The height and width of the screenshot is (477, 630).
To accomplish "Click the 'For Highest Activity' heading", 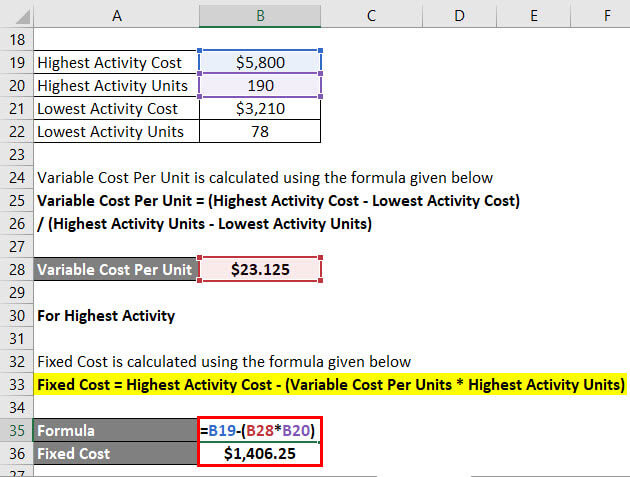I will click(106, 315).
